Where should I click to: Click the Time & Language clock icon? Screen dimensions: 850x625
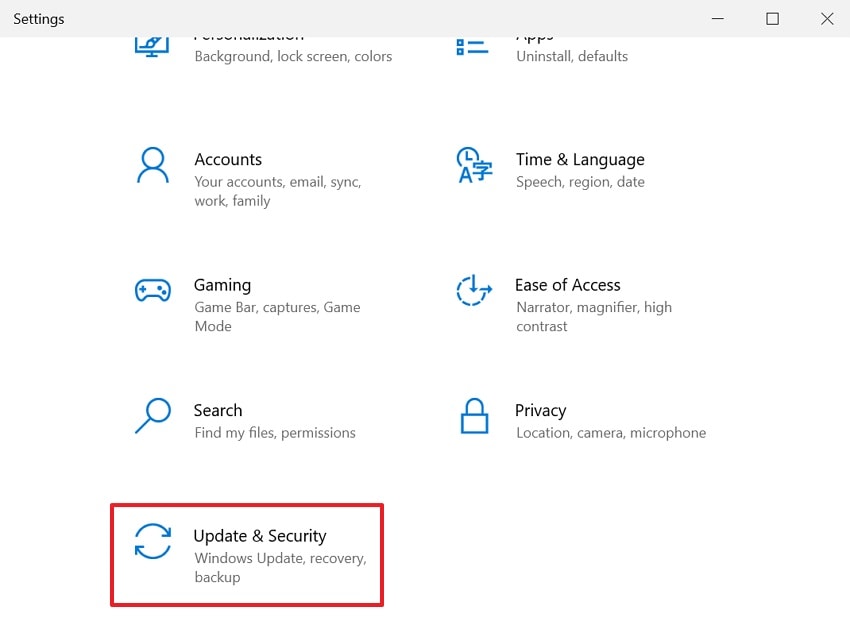point(474,165)
